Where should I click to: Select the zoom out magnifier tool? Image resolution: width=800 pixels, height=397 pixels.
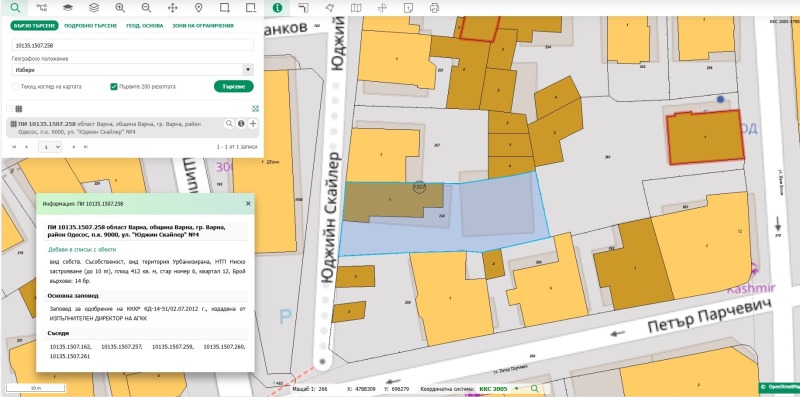point(146,8)
